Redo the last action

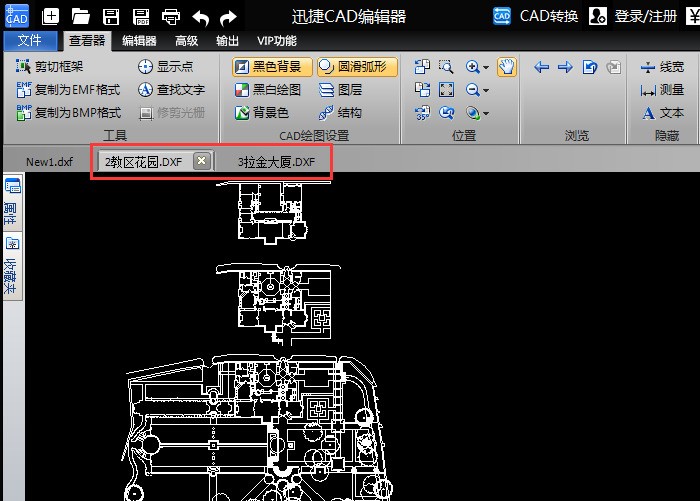coord(228,18)
